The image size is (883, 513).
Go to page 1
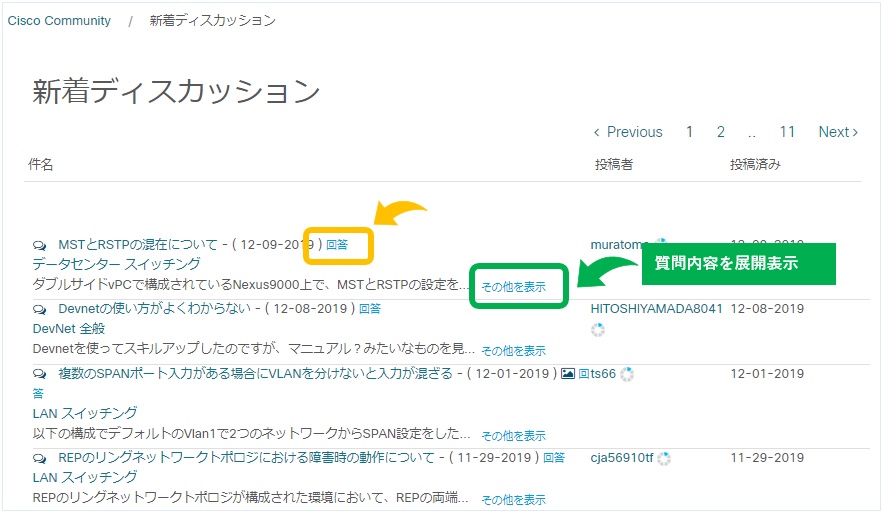[689, 132]
